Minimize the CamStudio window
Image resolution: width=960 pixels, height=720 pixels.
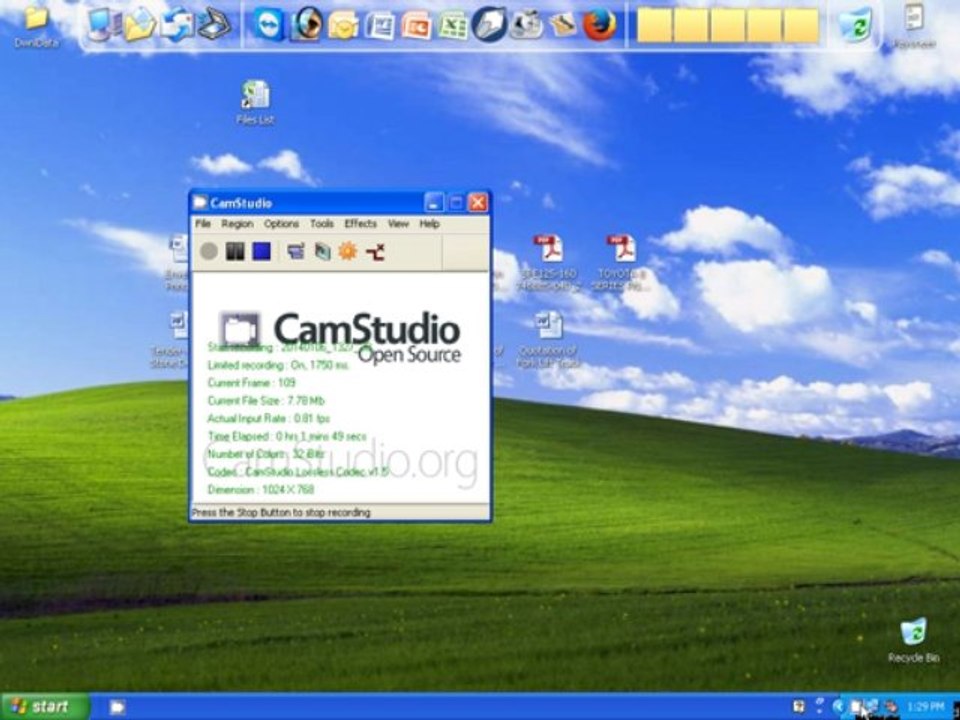[434, 203]
